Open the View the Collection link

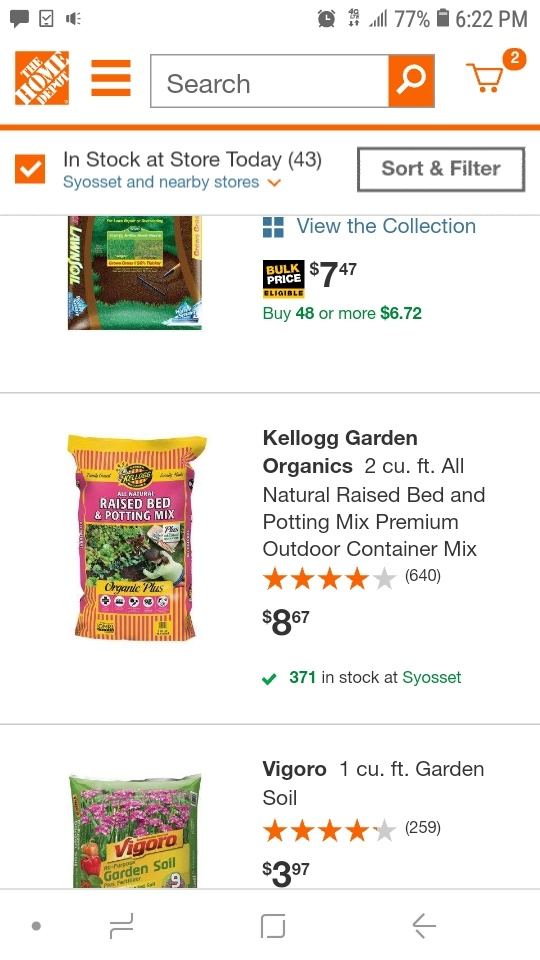[x=386, y=226]
